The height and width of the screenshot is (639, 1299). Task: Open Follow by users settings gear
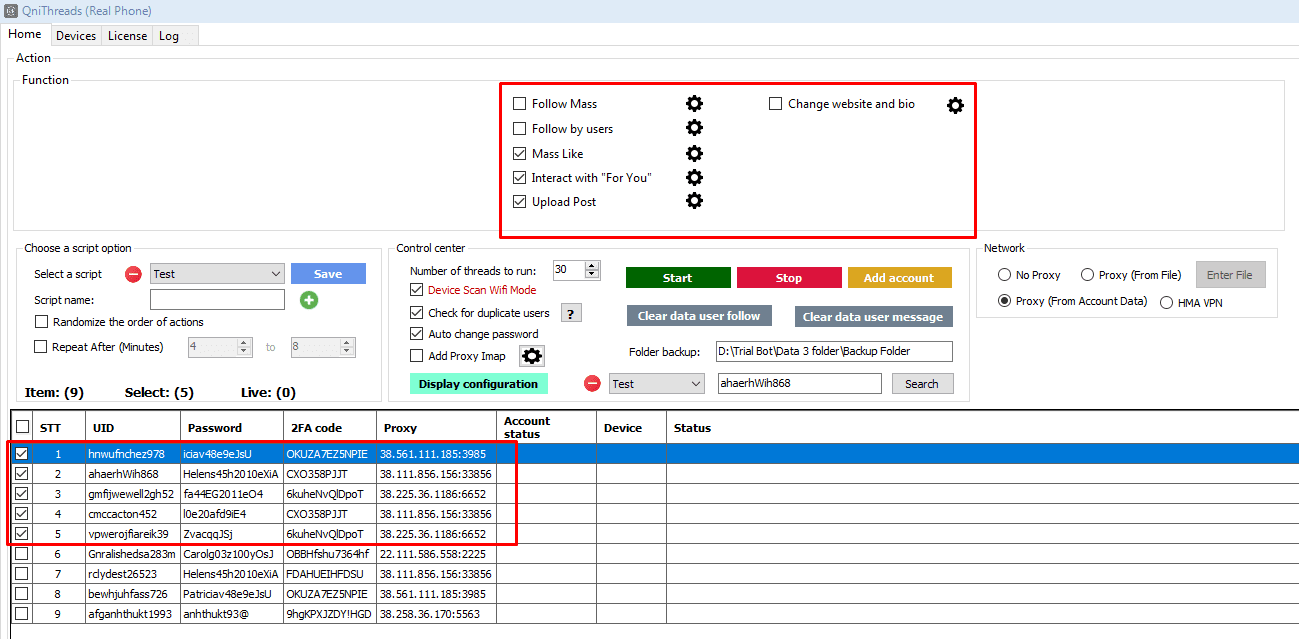(x=694, y=128)
